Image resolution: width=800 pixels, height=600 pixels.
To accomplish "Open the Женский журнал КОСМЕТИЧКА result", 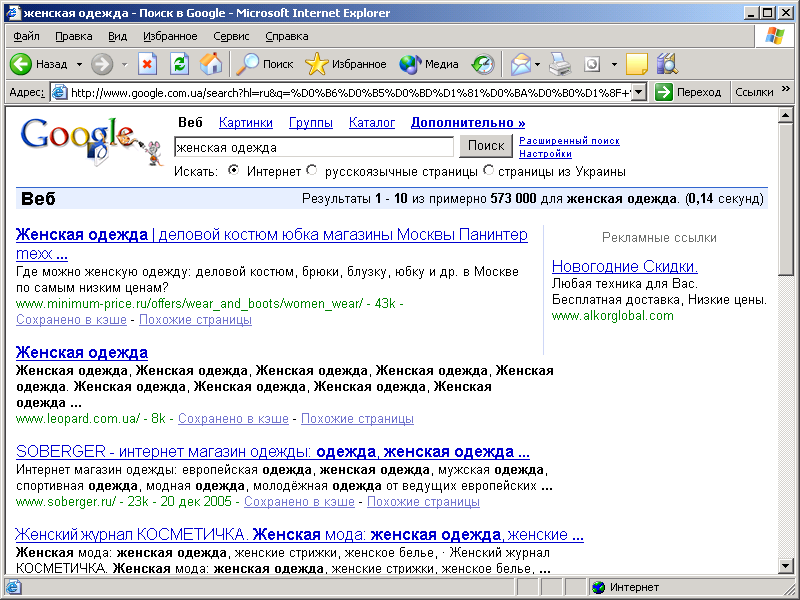I will click(299, 535).
